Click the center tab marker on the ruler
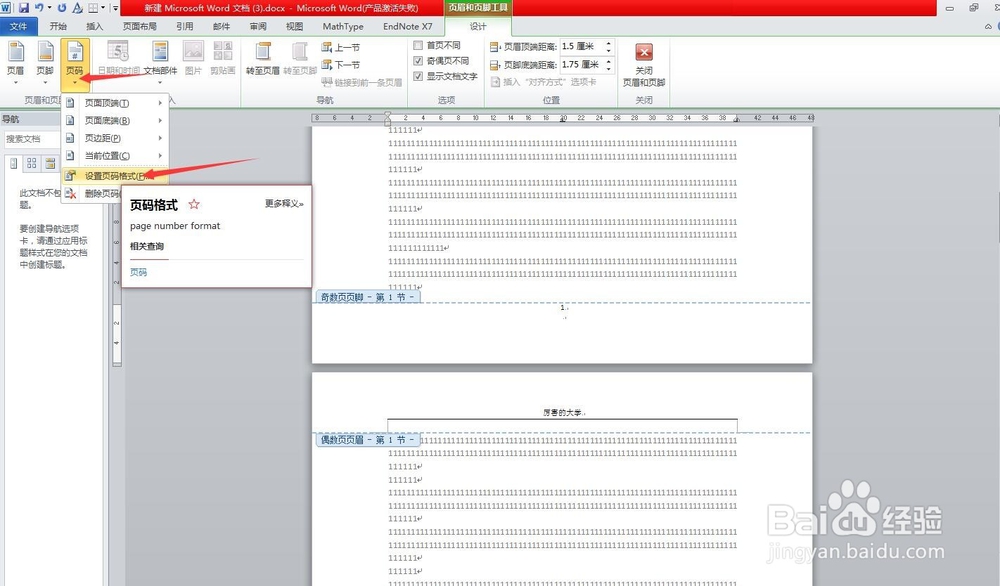1000x586 pixels. pos(562,119)
